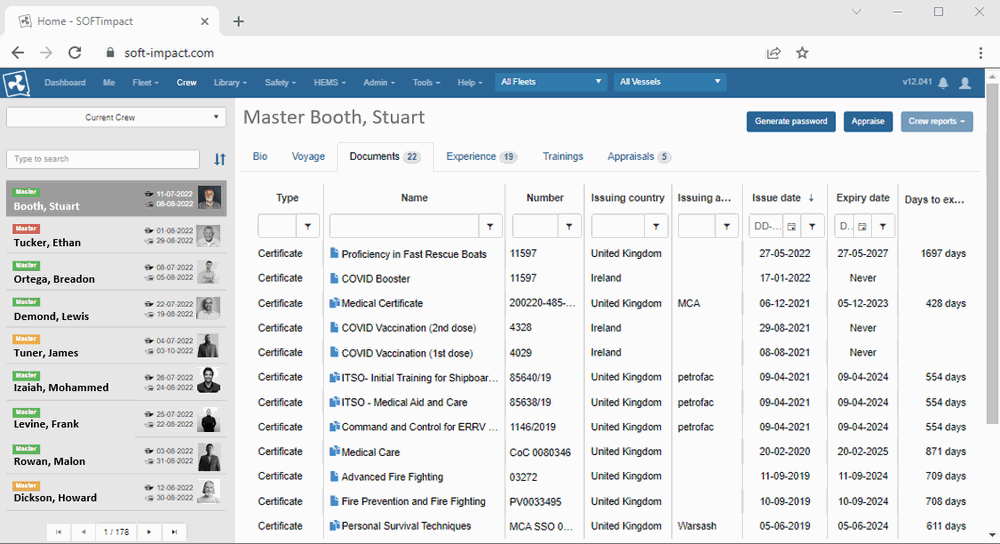This screenshot has height=544, width=1000.
Task: Click Levine, Frank's photo thumbnail
Action: (209, 418)
